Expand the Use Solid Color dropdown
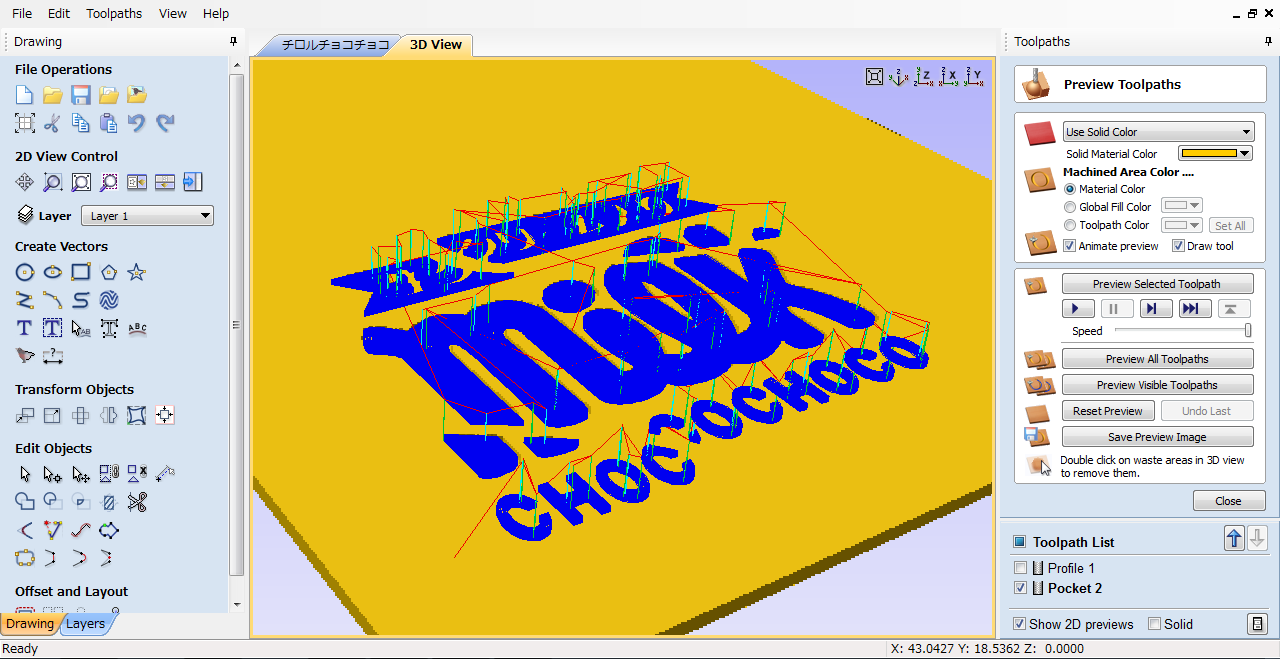 tap(1158, 132)
